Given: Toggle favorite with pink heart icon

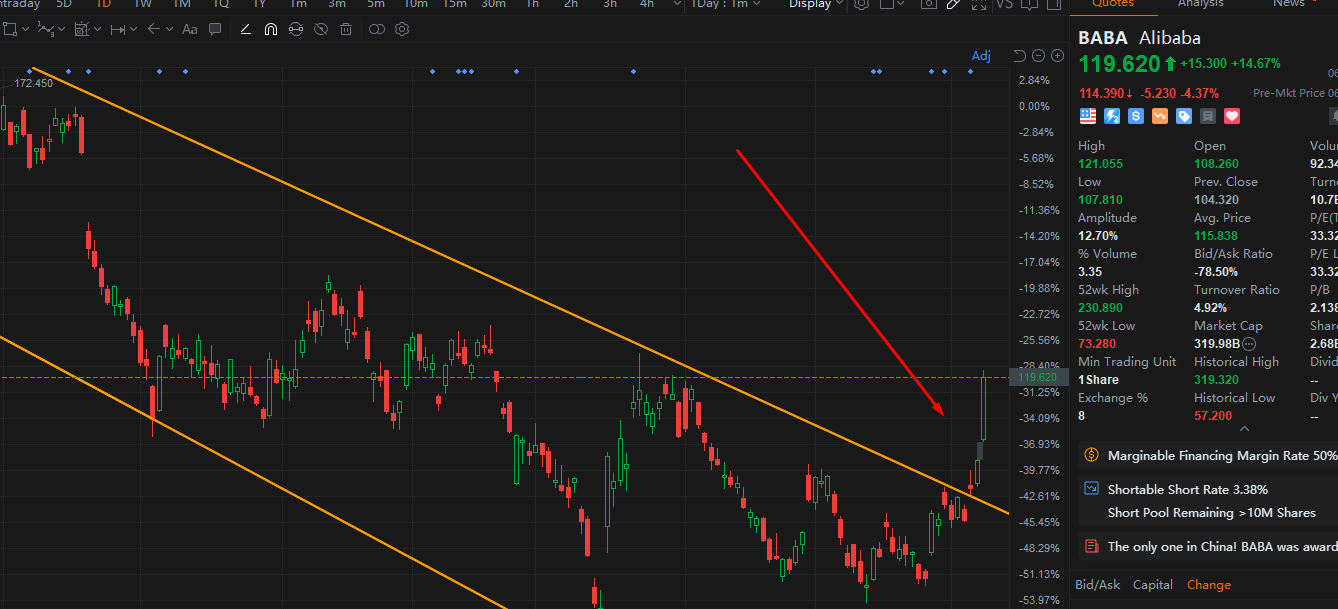Looking at the screenshot, I should point(1232,116).
